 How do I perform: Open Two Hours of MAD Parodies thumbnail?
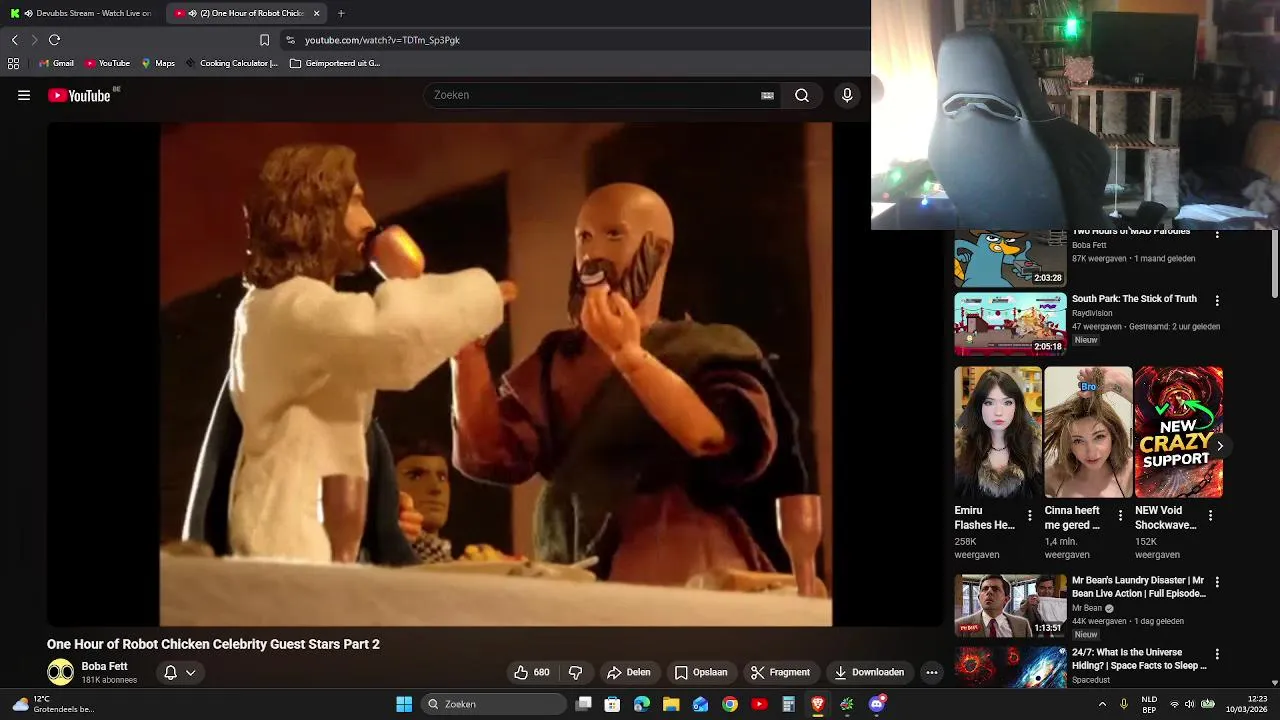(1010, 258)
